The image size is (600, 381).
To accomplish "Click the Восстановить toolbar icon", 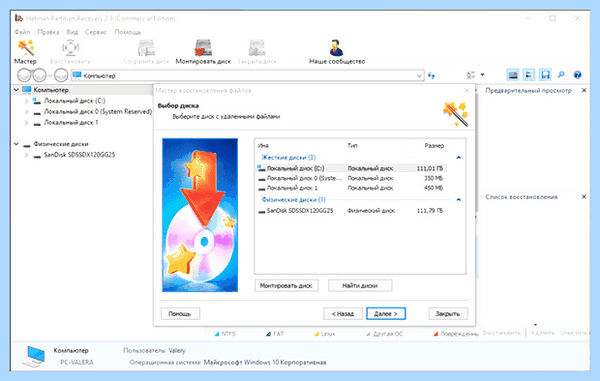I will coord(70,52).
